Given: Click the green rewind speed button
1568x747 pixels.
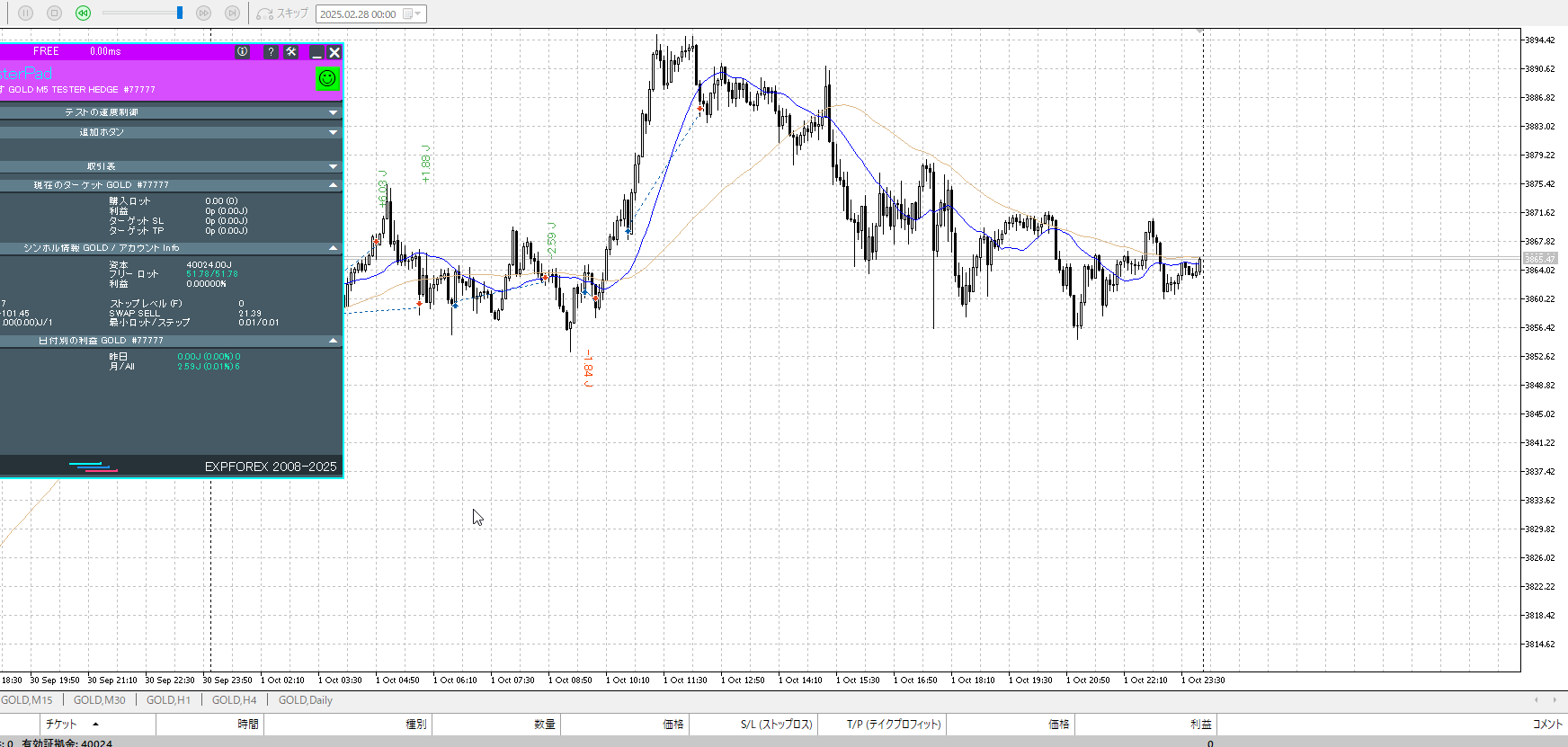Looking at the screenshot, I should tap(83, 13).
